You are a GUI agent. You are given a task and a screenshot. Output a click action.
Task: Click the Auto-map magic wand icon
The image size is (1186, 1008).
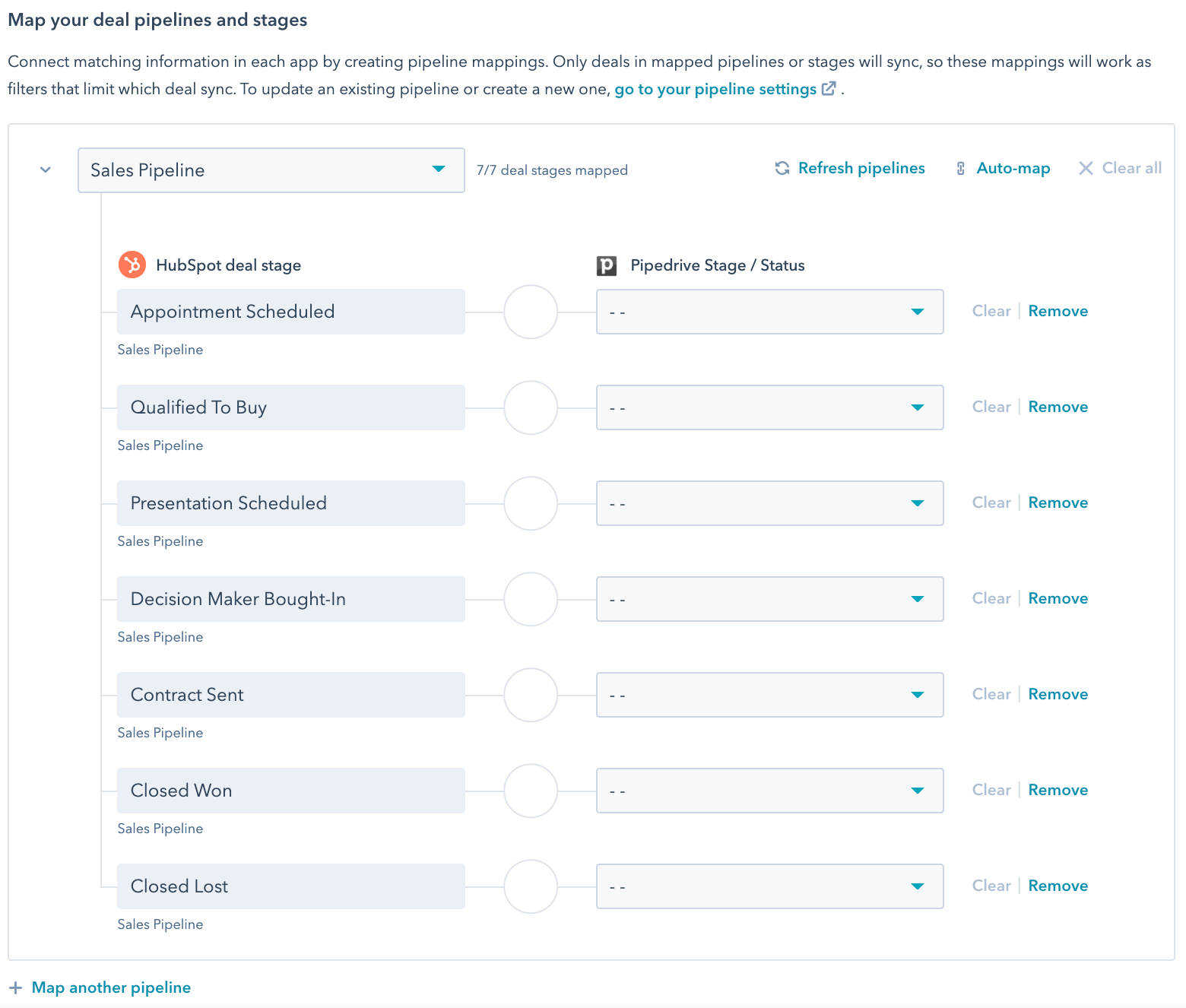pos(960,168)
